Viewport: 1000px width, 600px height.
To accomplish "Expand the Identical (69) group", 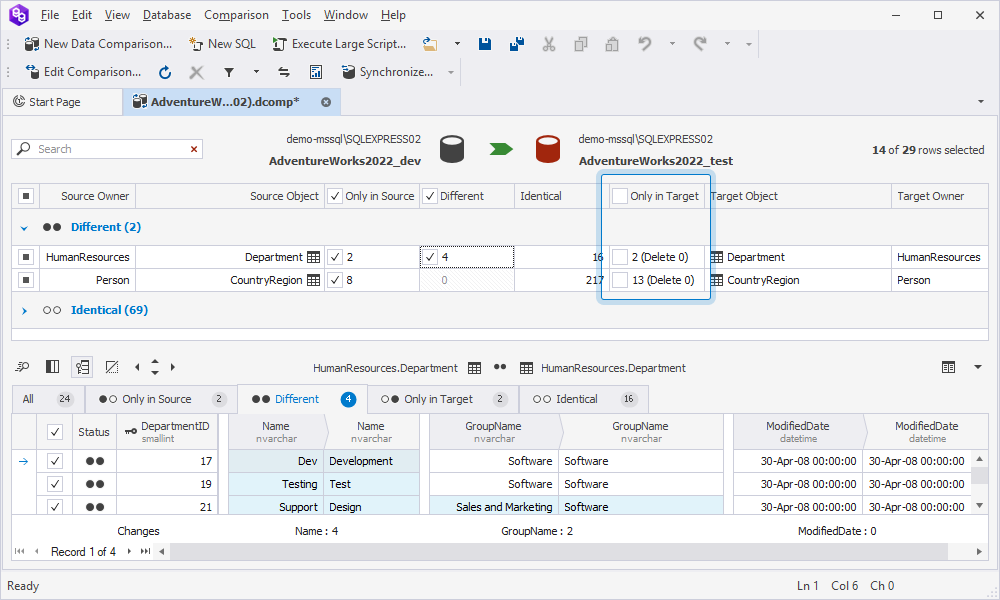I will (24, 310).
